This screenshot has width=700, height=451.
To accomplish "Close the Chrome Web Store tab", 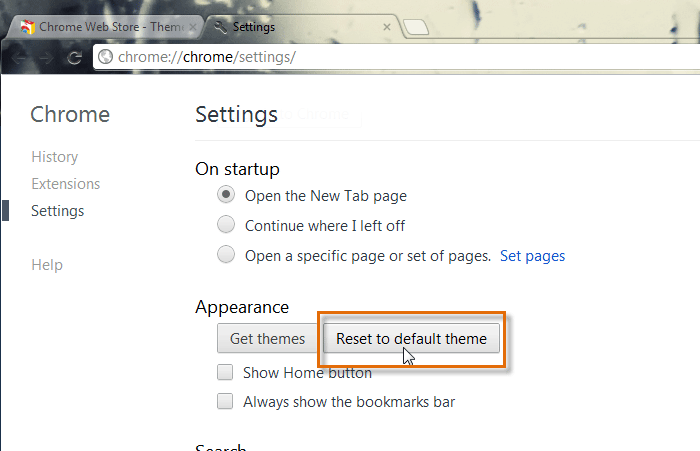I will pyautogui.click(x=192, y=27).
